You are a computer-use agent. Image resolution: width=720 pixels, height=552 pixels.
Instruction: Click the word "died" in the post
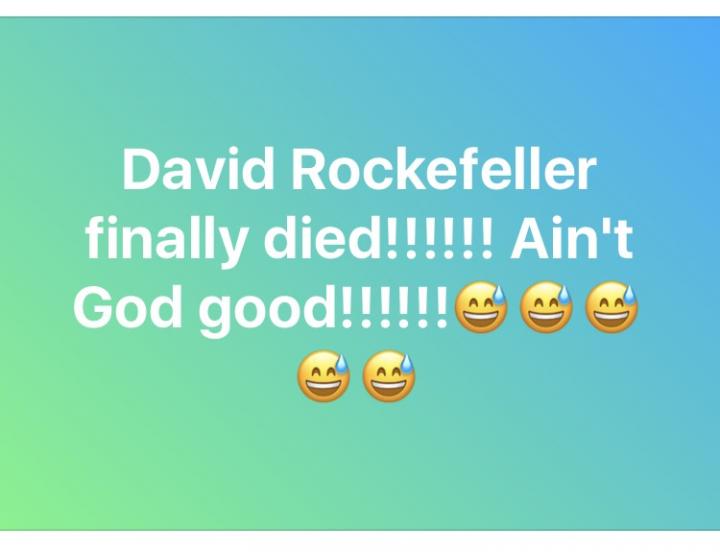pos(324,238)
